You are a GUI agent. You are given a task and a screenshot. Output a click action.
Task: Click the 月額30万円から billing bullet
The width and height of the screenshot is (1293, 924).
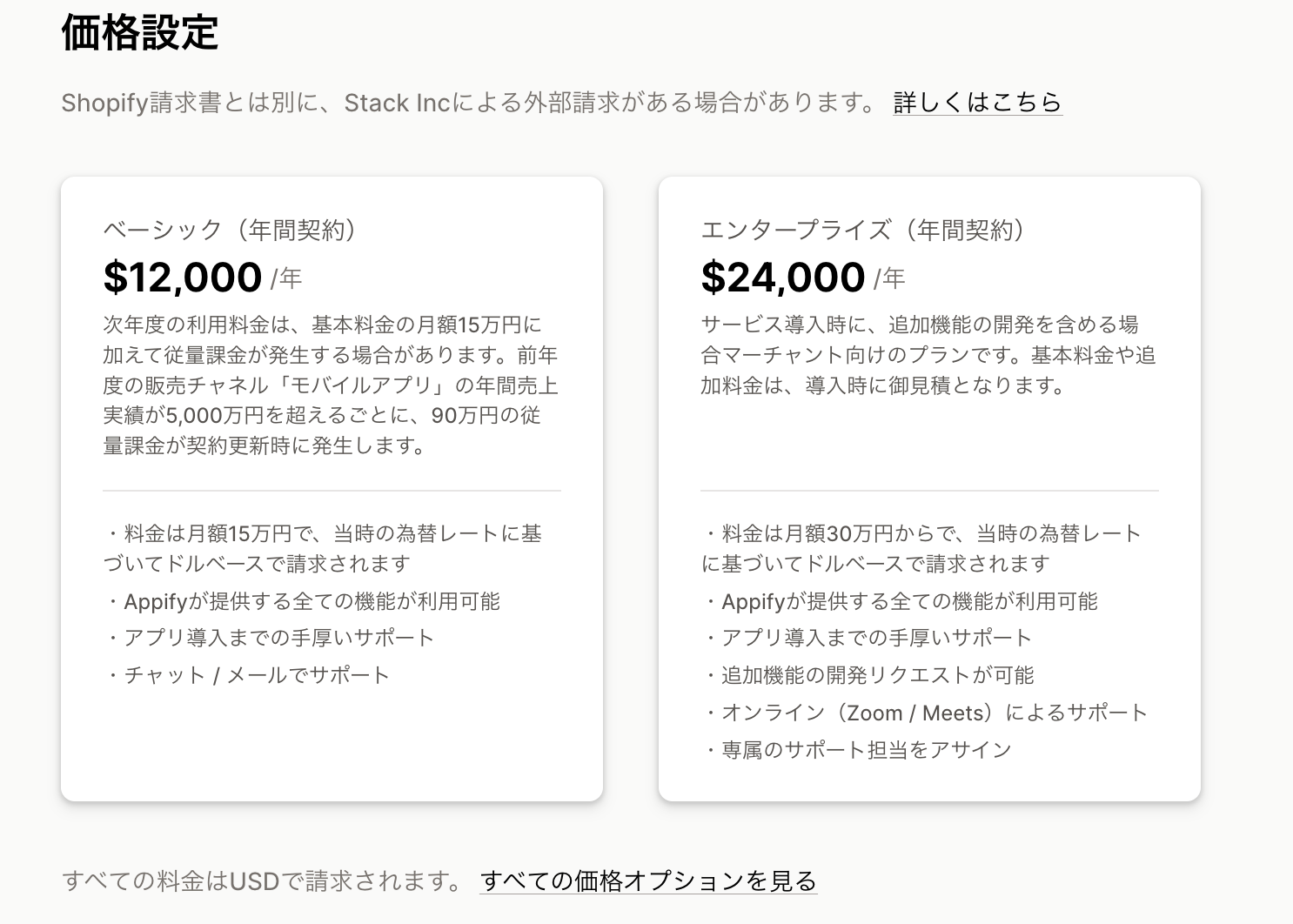tap(921, 548)
